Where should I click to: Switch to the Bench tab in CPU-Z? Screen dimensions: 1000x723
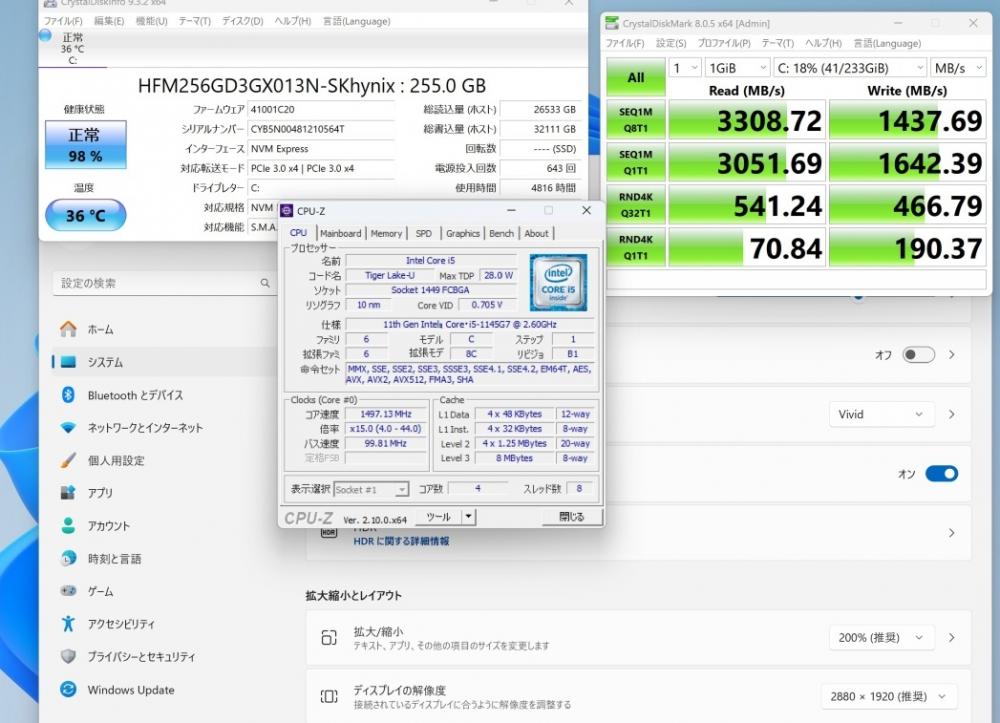pyautogui.click(x=501, y=233)
